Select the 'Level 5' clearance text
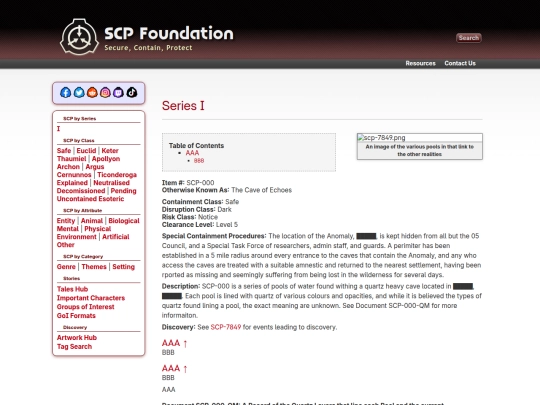540x405 pixels. click(227, 225)
